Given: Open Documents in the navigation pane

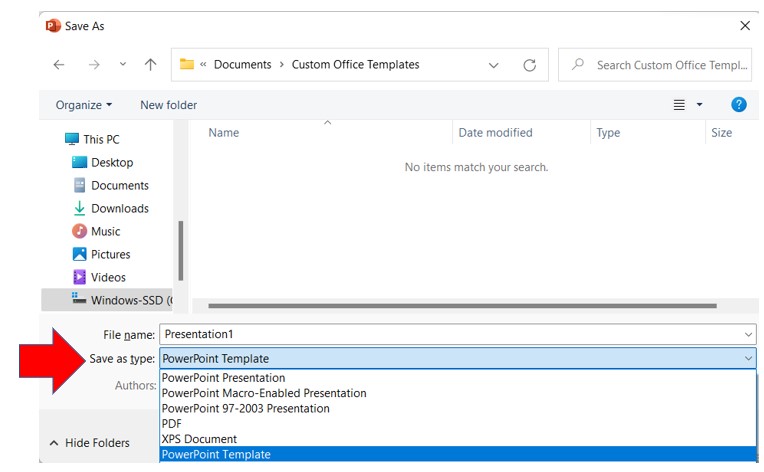Looking at the screenshot, I should tap(120, 185).
